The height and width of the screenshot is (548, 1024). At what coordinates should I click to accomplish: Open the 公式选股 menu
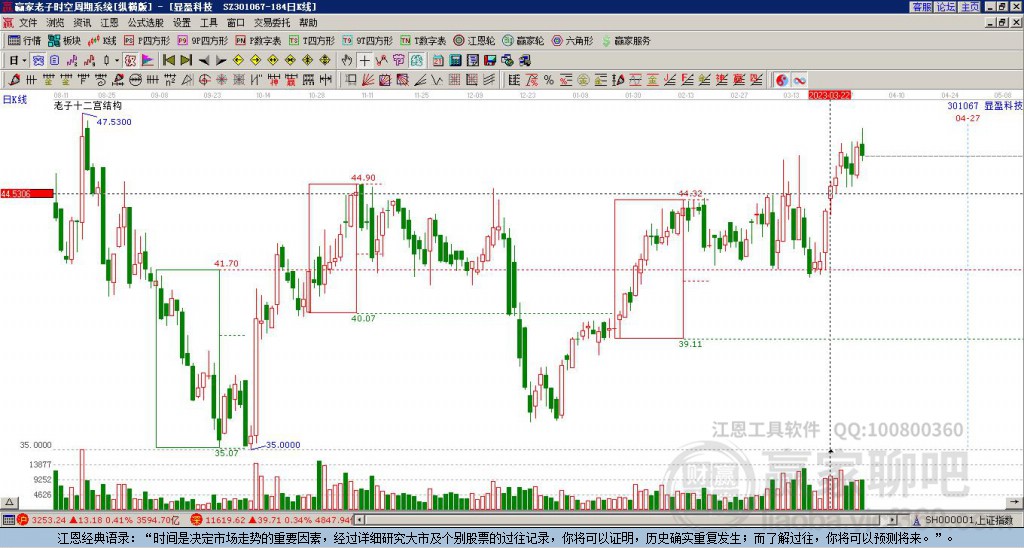pyautogui.click(x=146, y=23)
